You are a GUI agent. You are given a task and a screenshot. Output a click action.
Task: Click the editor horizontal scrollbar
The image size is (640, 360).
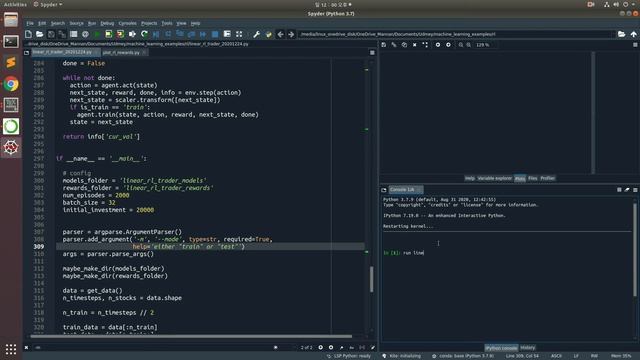(191, 336)
